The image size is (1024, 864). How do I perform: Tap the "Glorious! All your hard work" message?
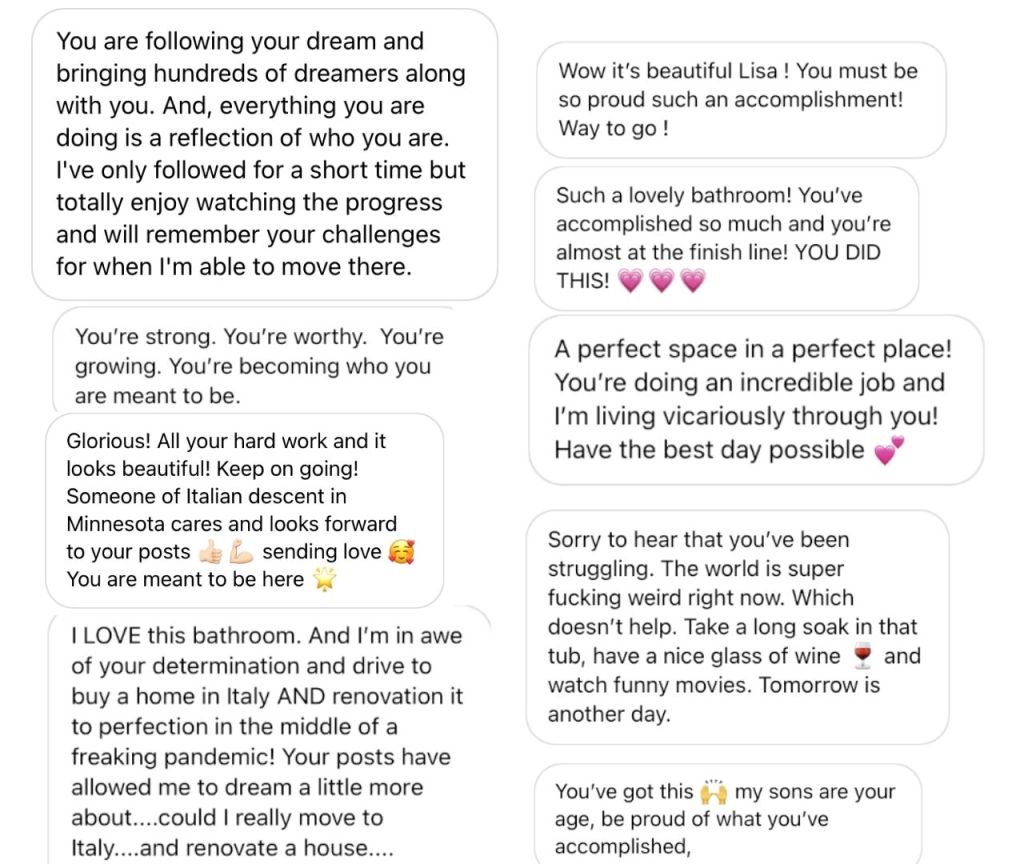244,510
